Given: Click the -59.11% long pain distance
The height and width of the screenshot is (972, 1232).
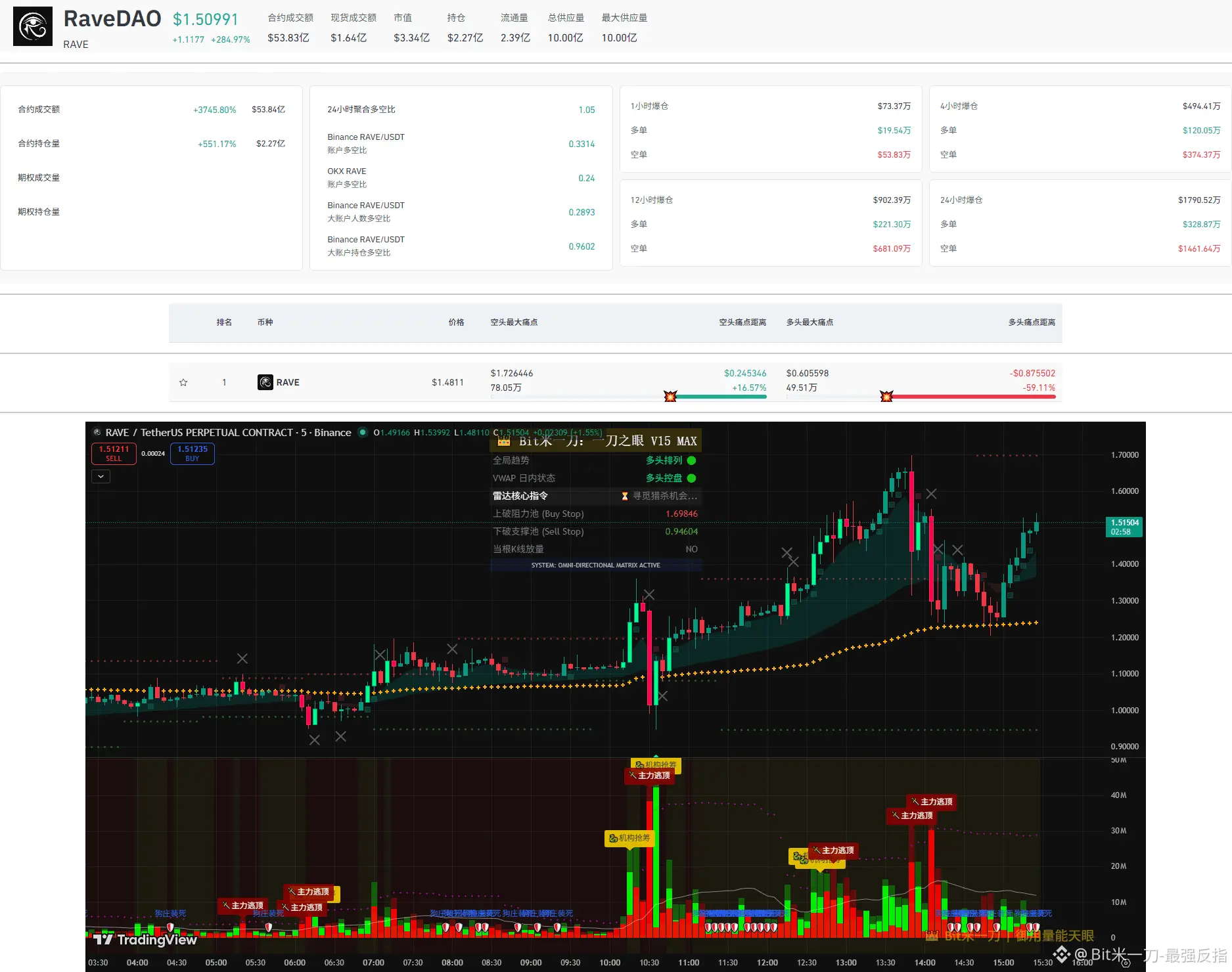Looking at the screenshot, I should coord(1039,388).
